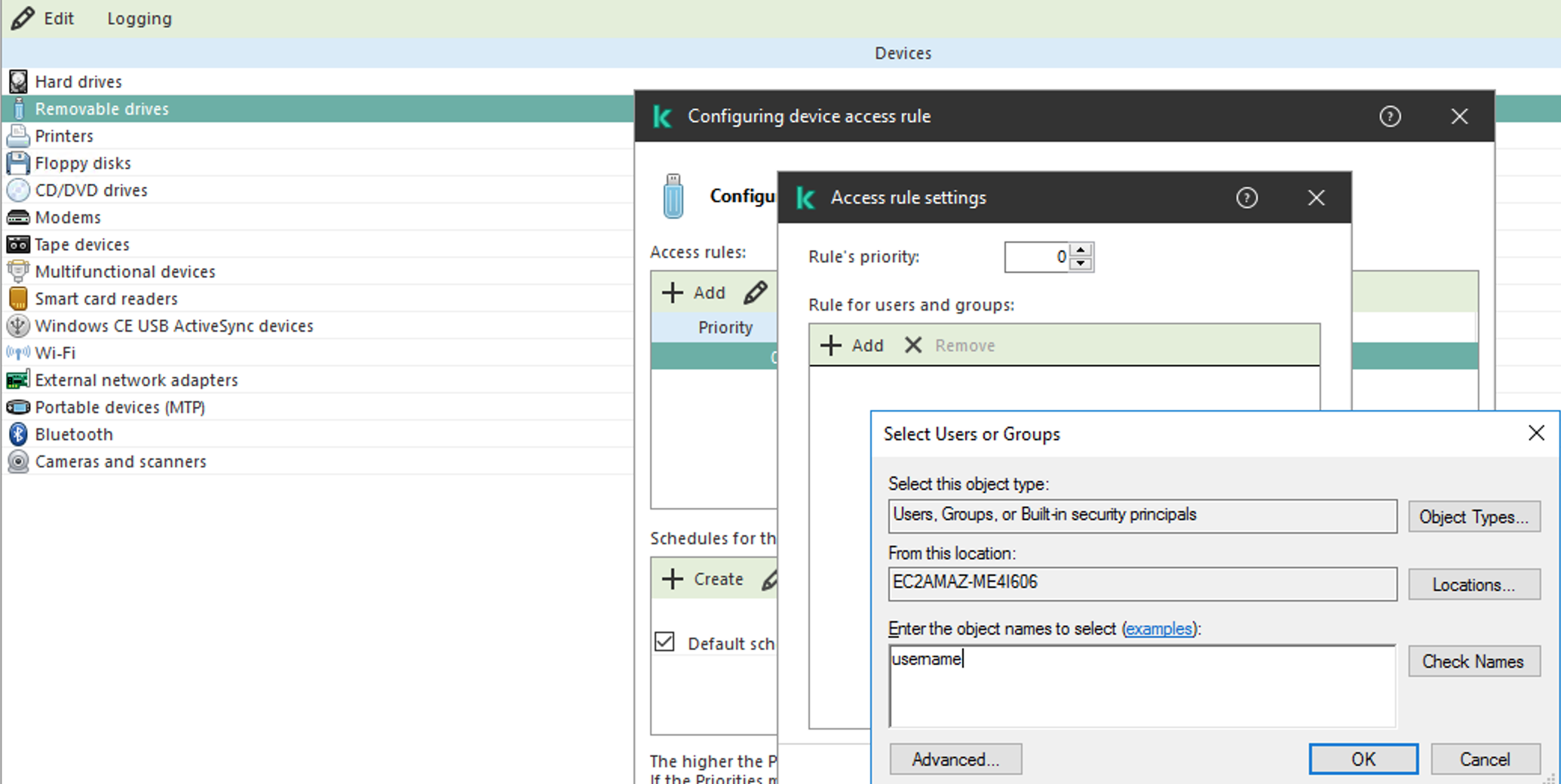Screen dimensions: 1561x784
Task: Click the Hard drives device icon
Action: click(x=18, y=81)
